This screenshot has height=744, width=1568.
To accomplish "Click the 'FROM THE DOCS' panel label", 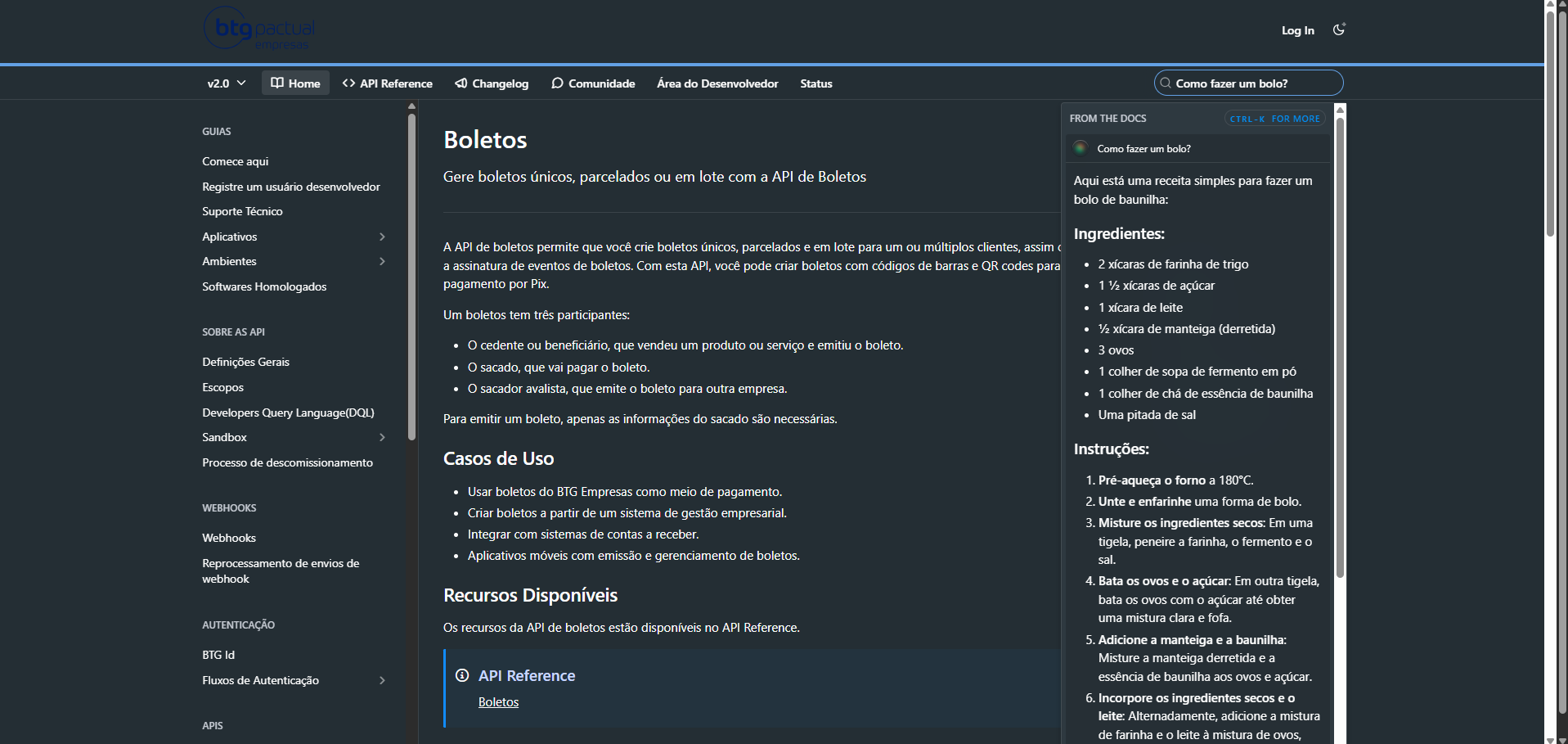I will [1107, 119].
